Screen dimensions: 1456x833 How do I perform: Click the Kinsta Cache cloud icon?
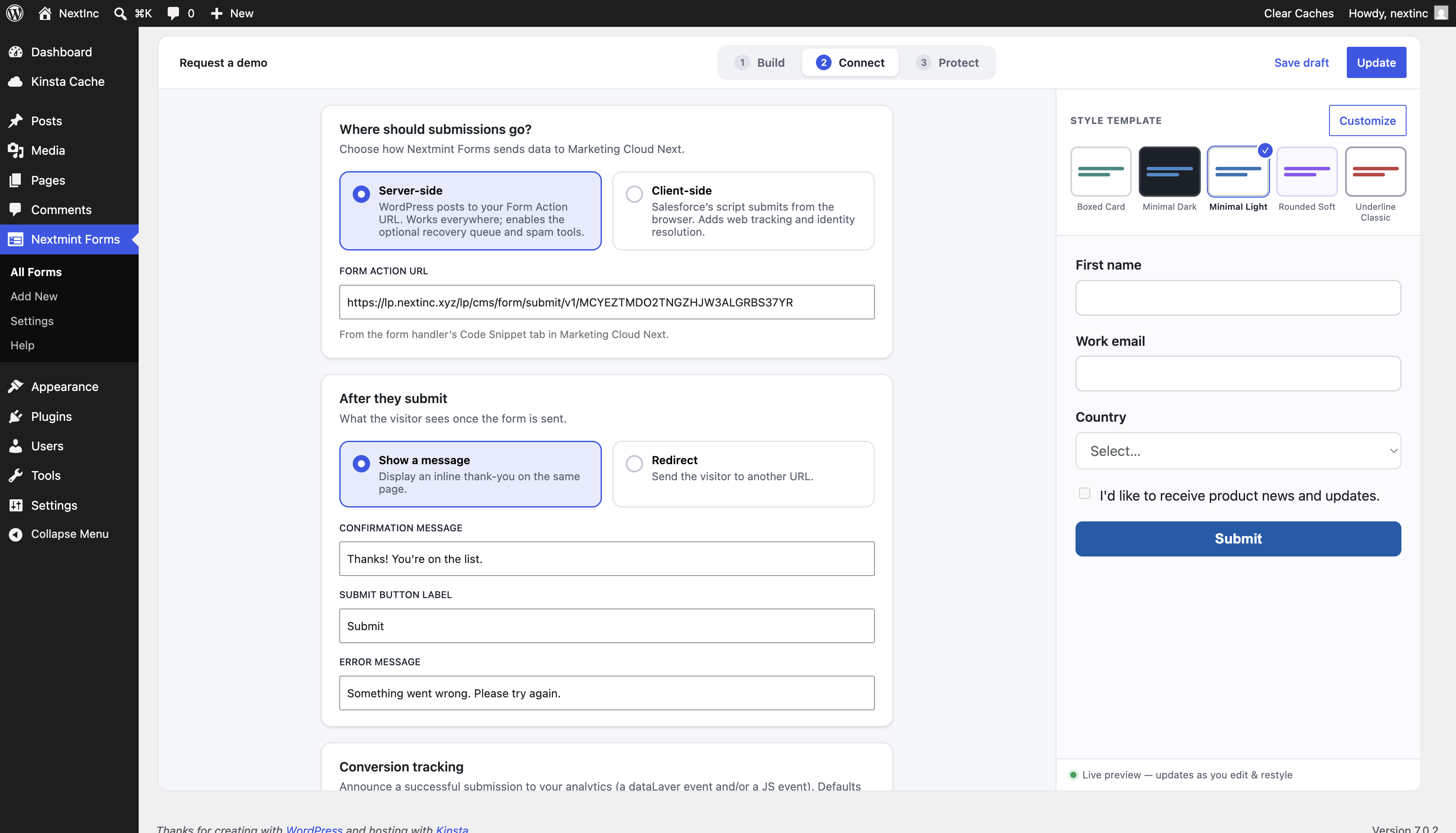pos(16,81)
